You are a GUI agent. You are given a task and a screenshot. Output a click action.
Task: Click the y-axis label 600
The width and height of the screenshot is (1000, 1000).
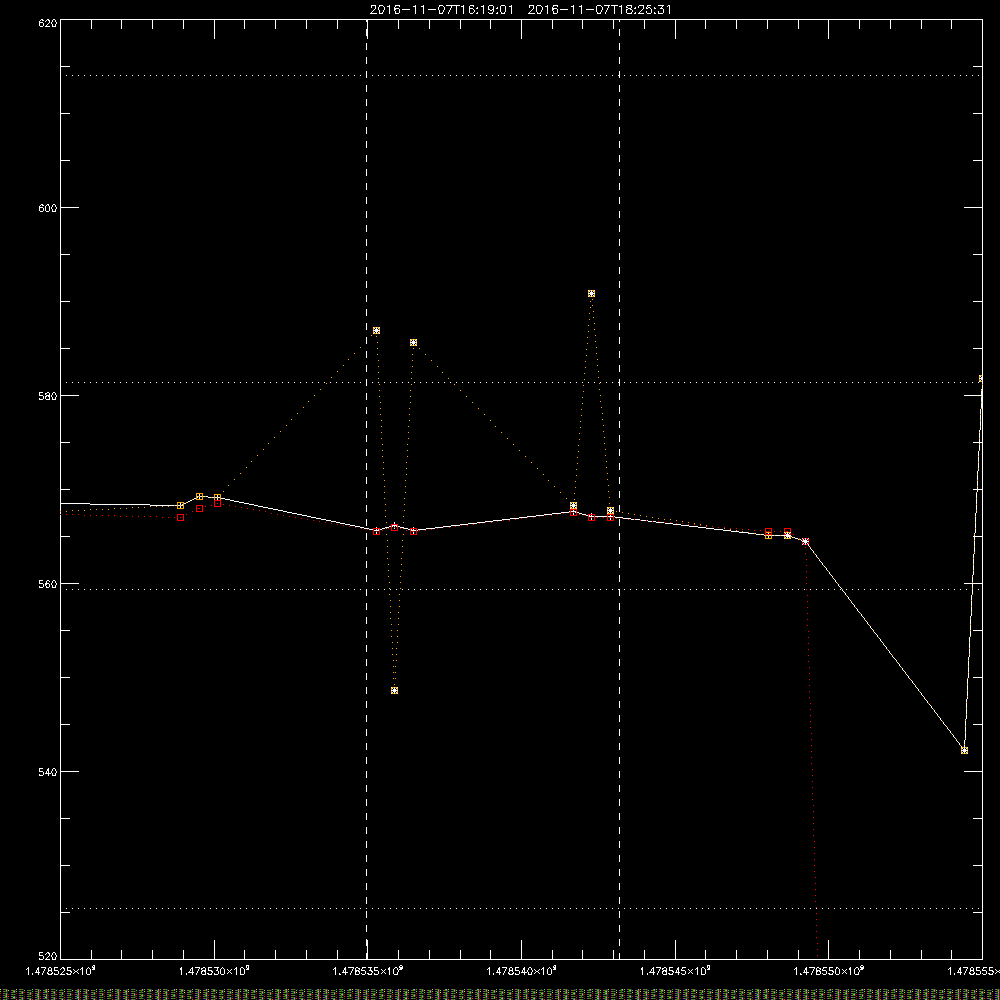coord(48,208)
